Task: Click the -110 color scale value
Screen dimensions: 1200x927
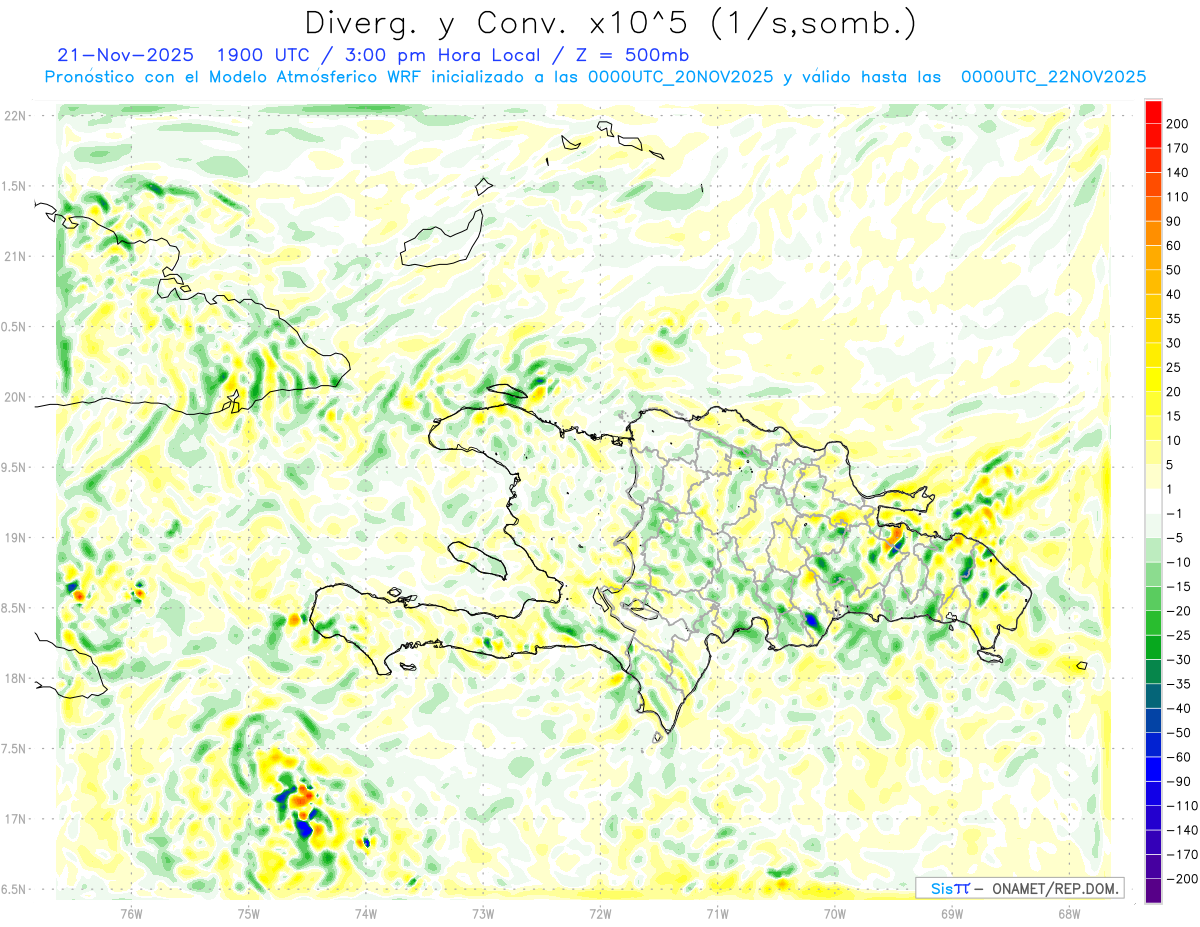Action: point(1182,805)
